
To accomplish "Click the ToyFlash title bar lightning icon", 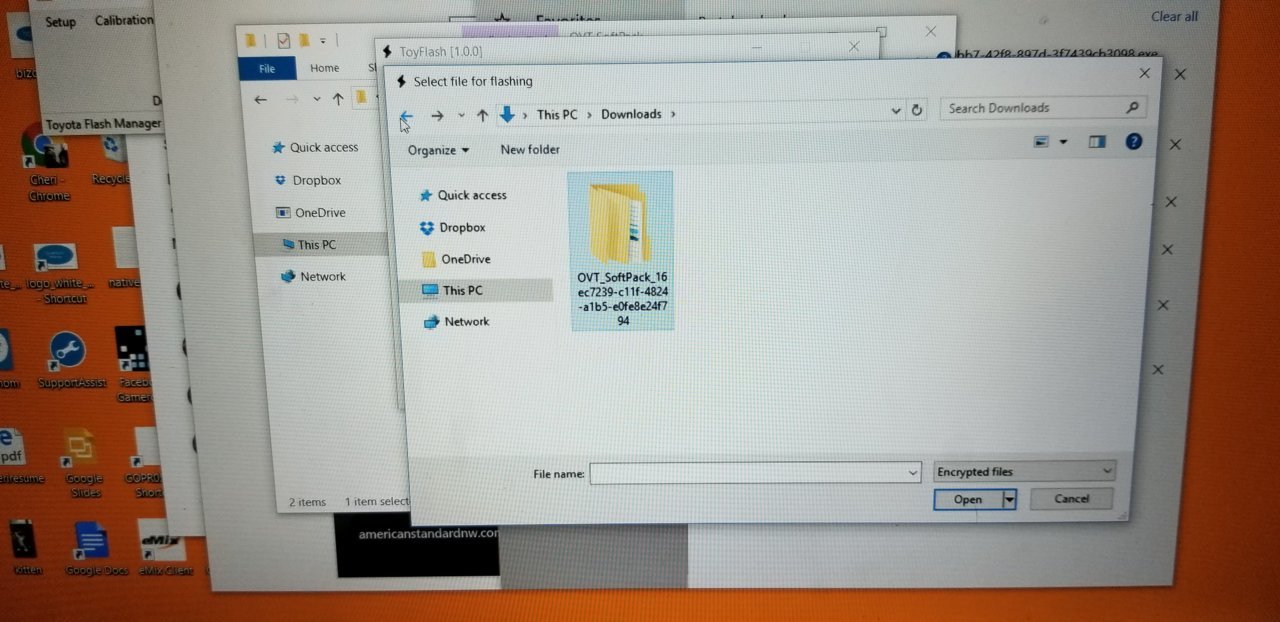I will tap(386, 51).
